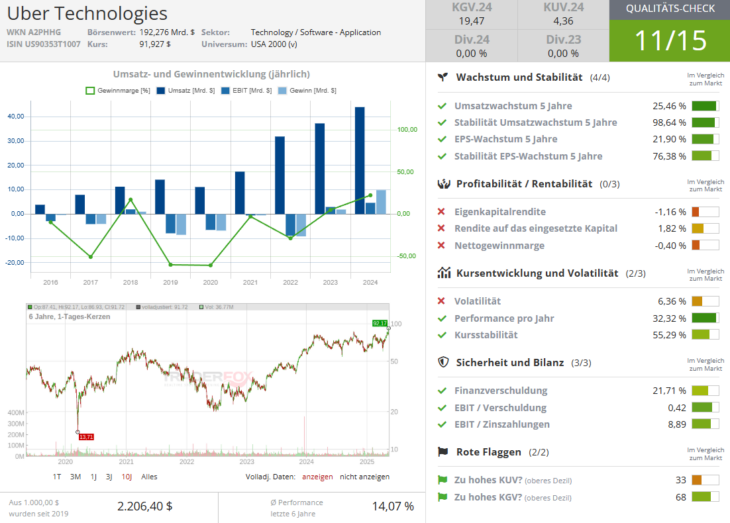Click the 2024 Umsatz bar in chart
The height and width of the screenshot is (523, 730).
359,161
